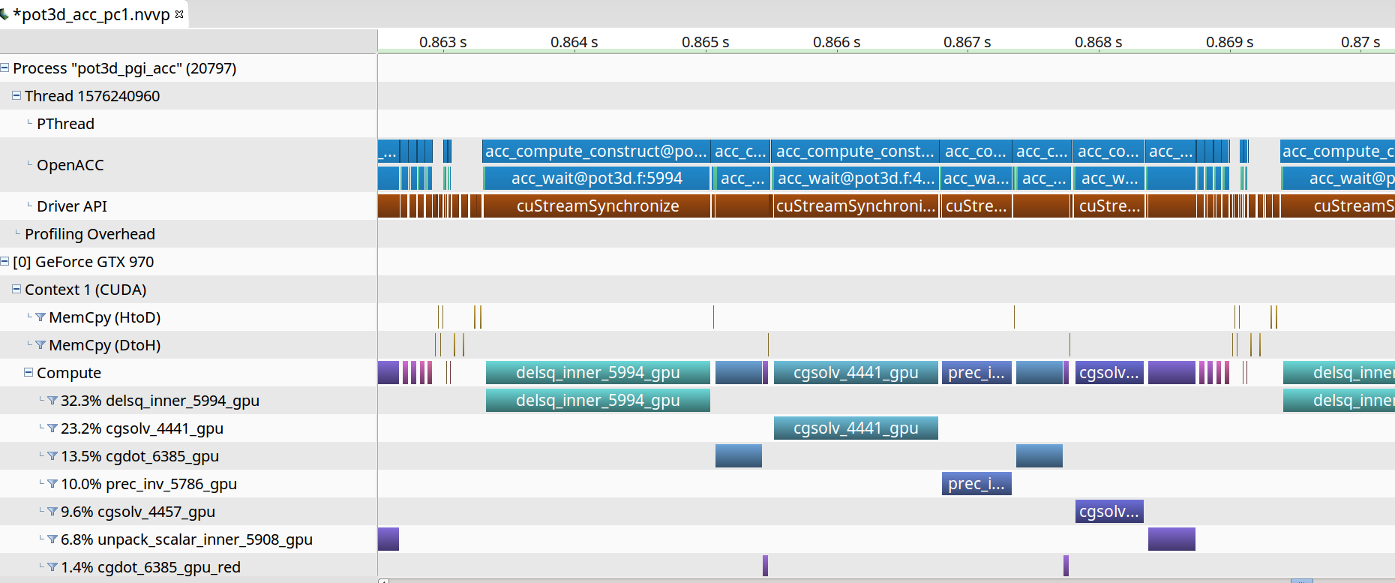Click filter icon for cgsolv_4441_gpu row
Viewport: 1395px width, 583px height.
tap(52, 429)
